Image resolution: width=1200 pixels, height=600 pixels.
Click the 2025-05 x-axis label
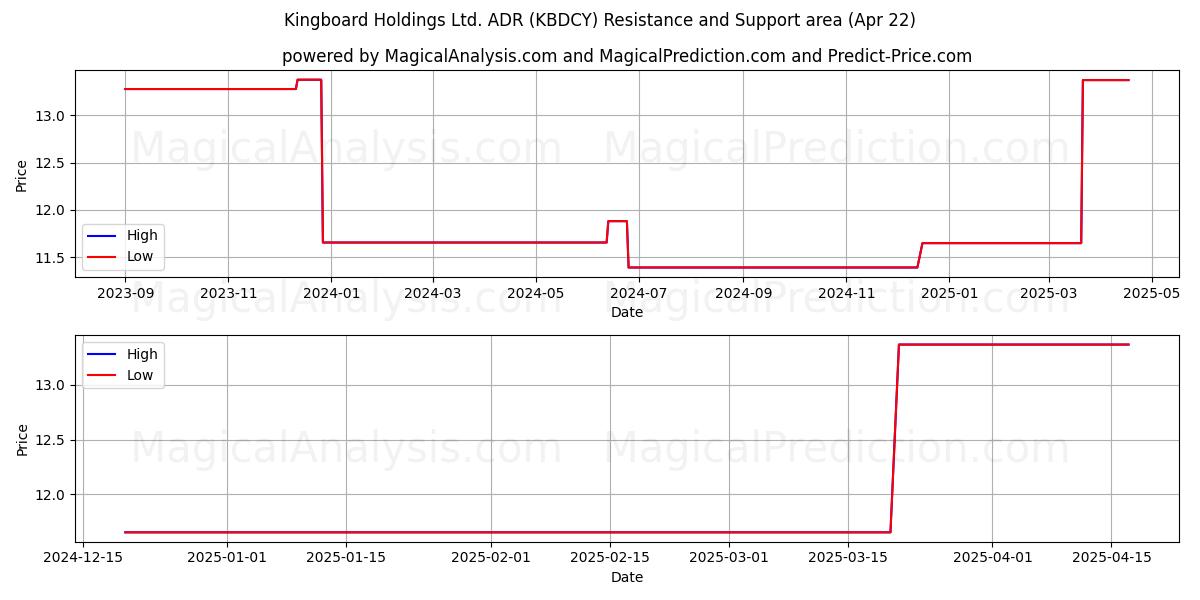click(1152, 293)
